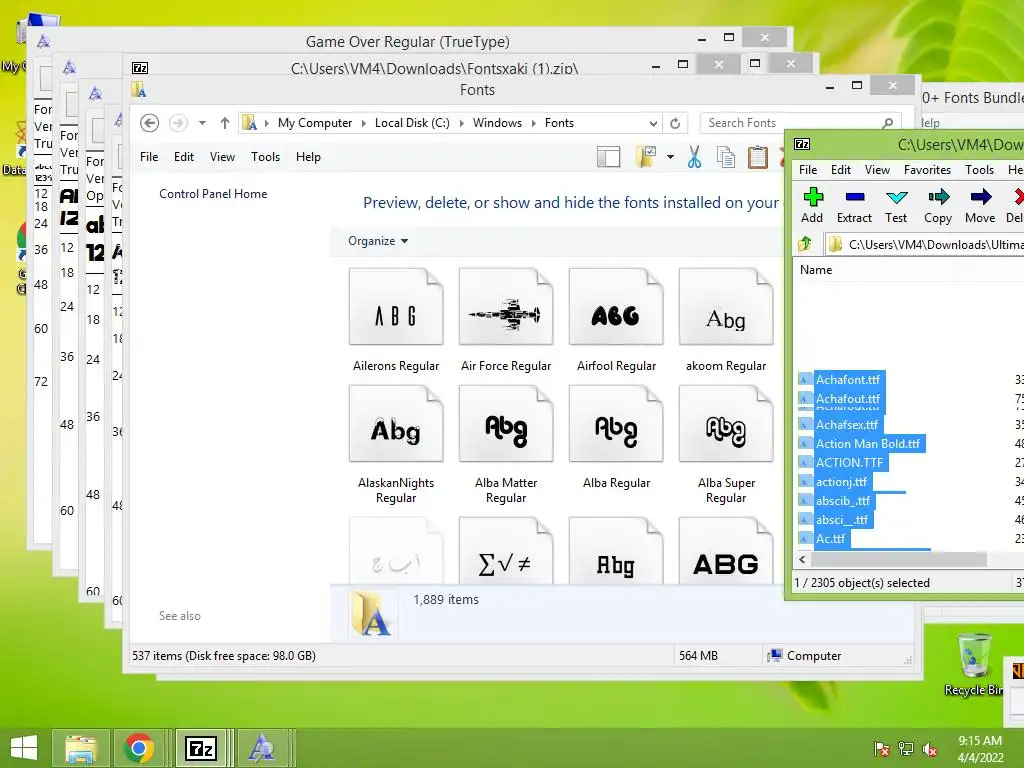This screenshot has width=1024, height=768.
Task: Click the 7-Zip up-folder icon
Action: pos(805,244)
